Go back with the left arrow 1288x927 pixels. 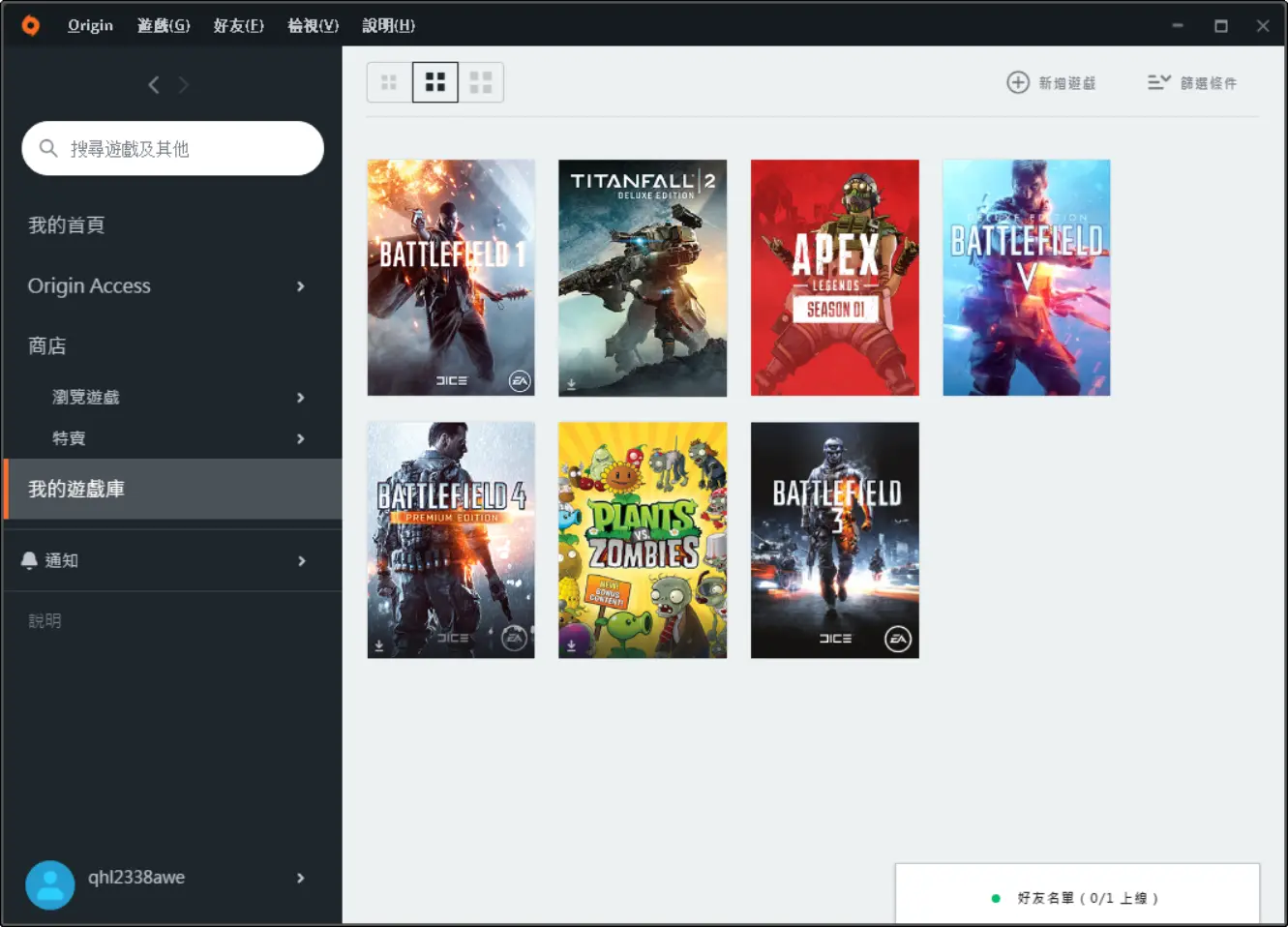154,85
